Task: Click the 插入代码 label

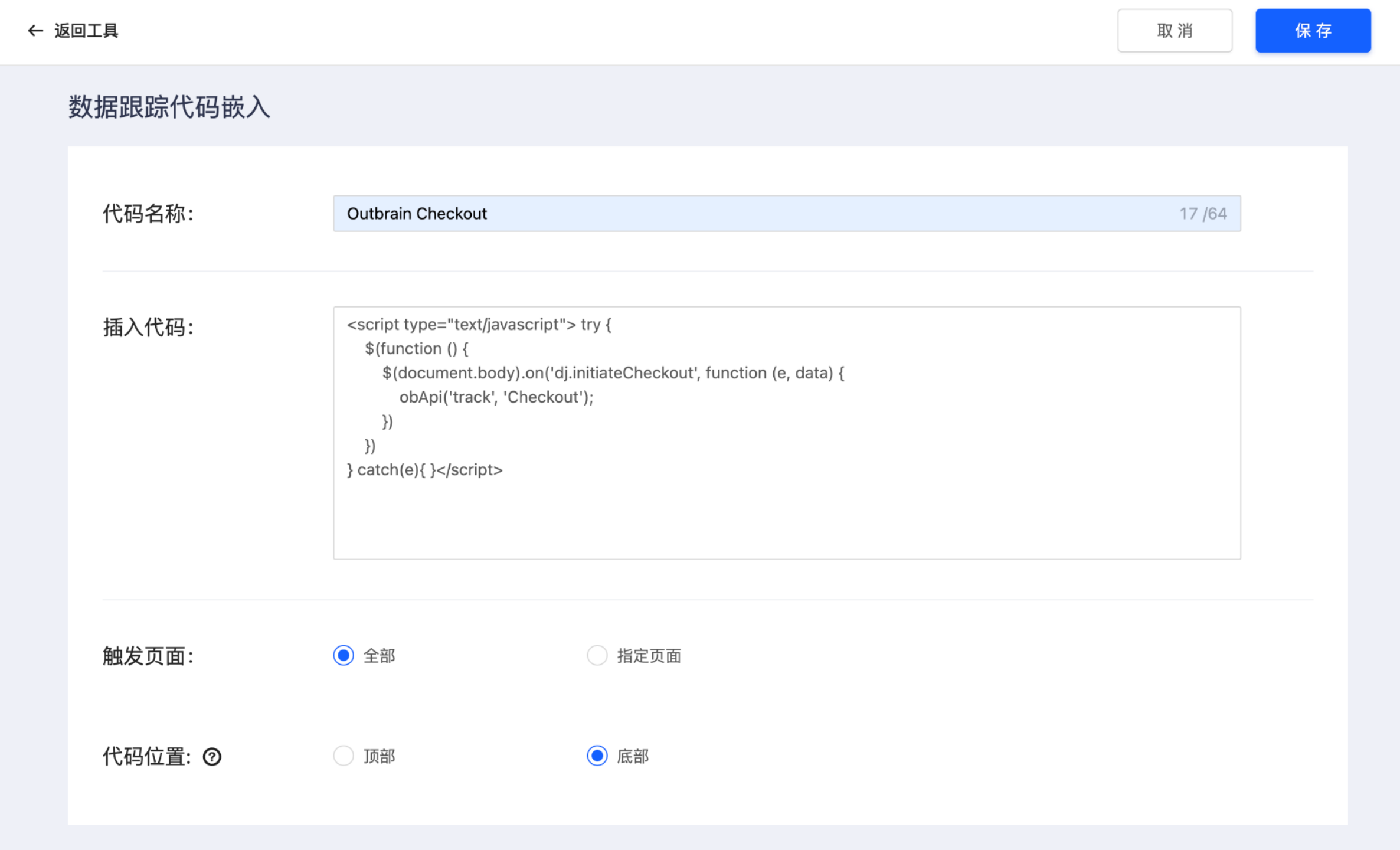Action: coord(149,327)
